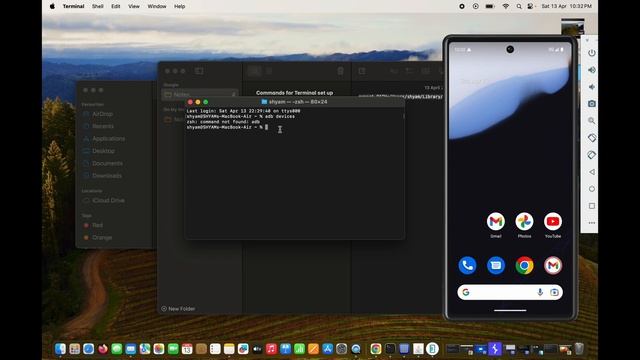Click the compose note icon in Notes

tap(362, 71)
